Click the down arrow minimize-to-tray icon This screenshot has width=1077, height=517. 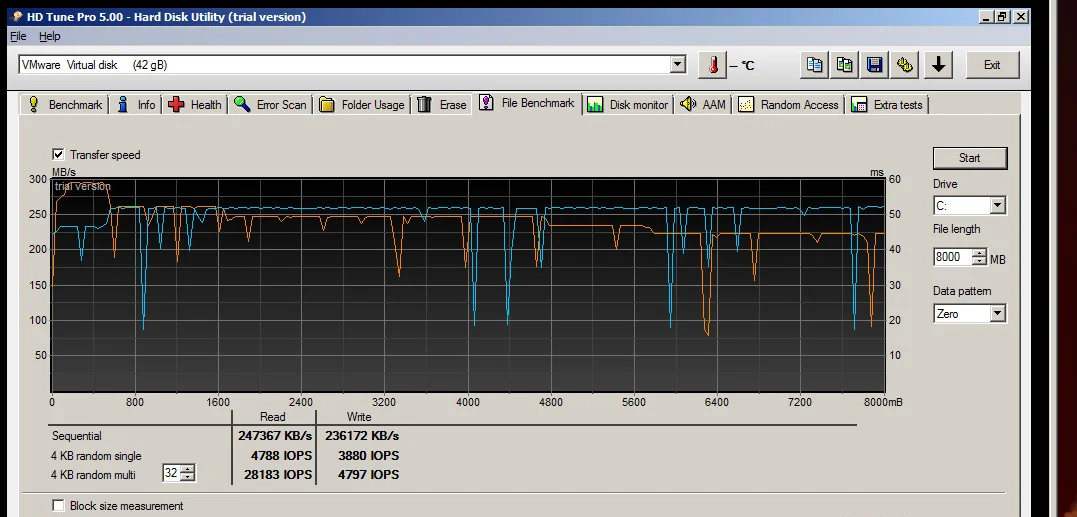pyautogui.click(x=938, y=65)
